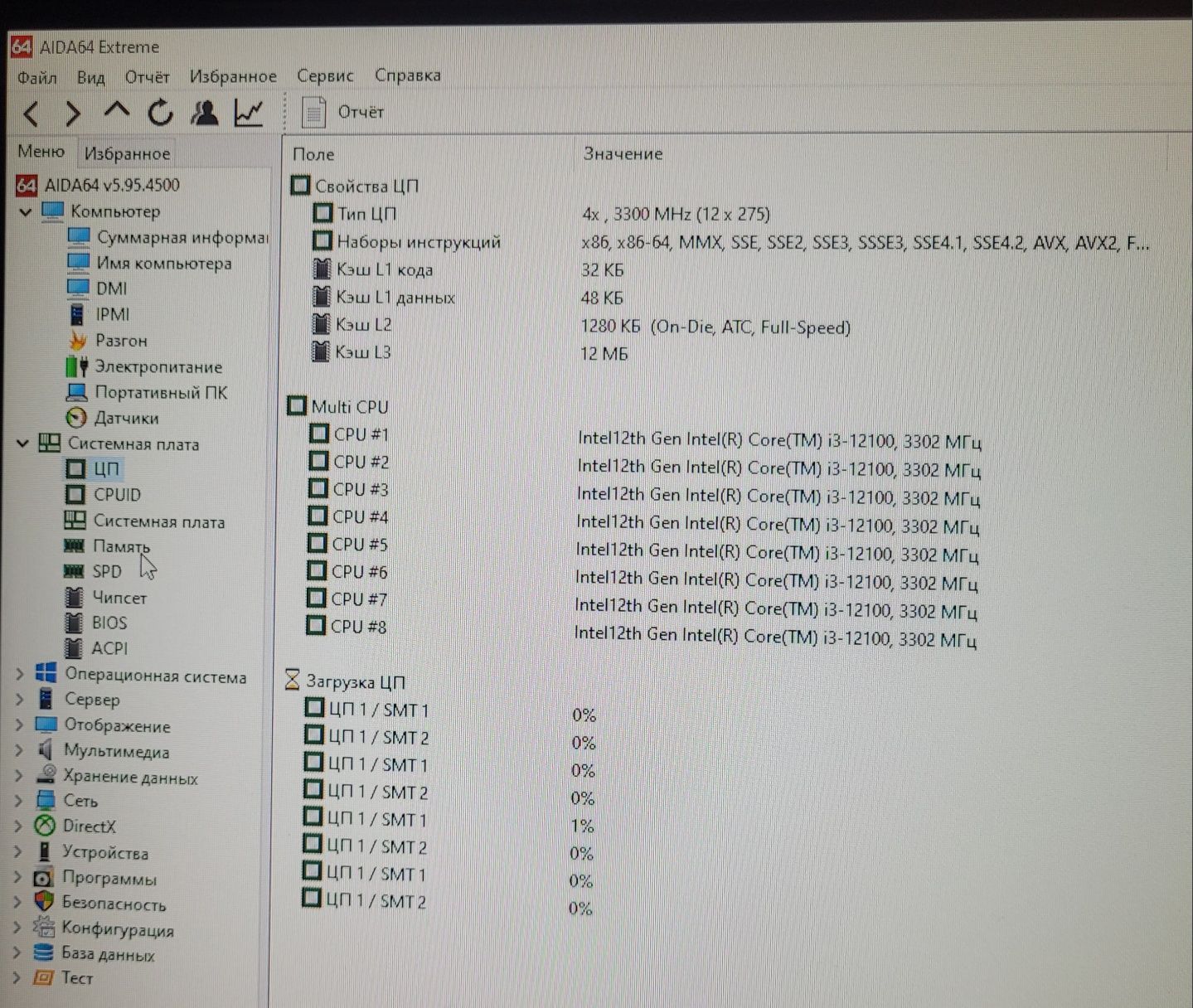This screenshot has height=1008, width=1193.
Task: Click the Forward arrow toolbar icon
Action: 73,113
